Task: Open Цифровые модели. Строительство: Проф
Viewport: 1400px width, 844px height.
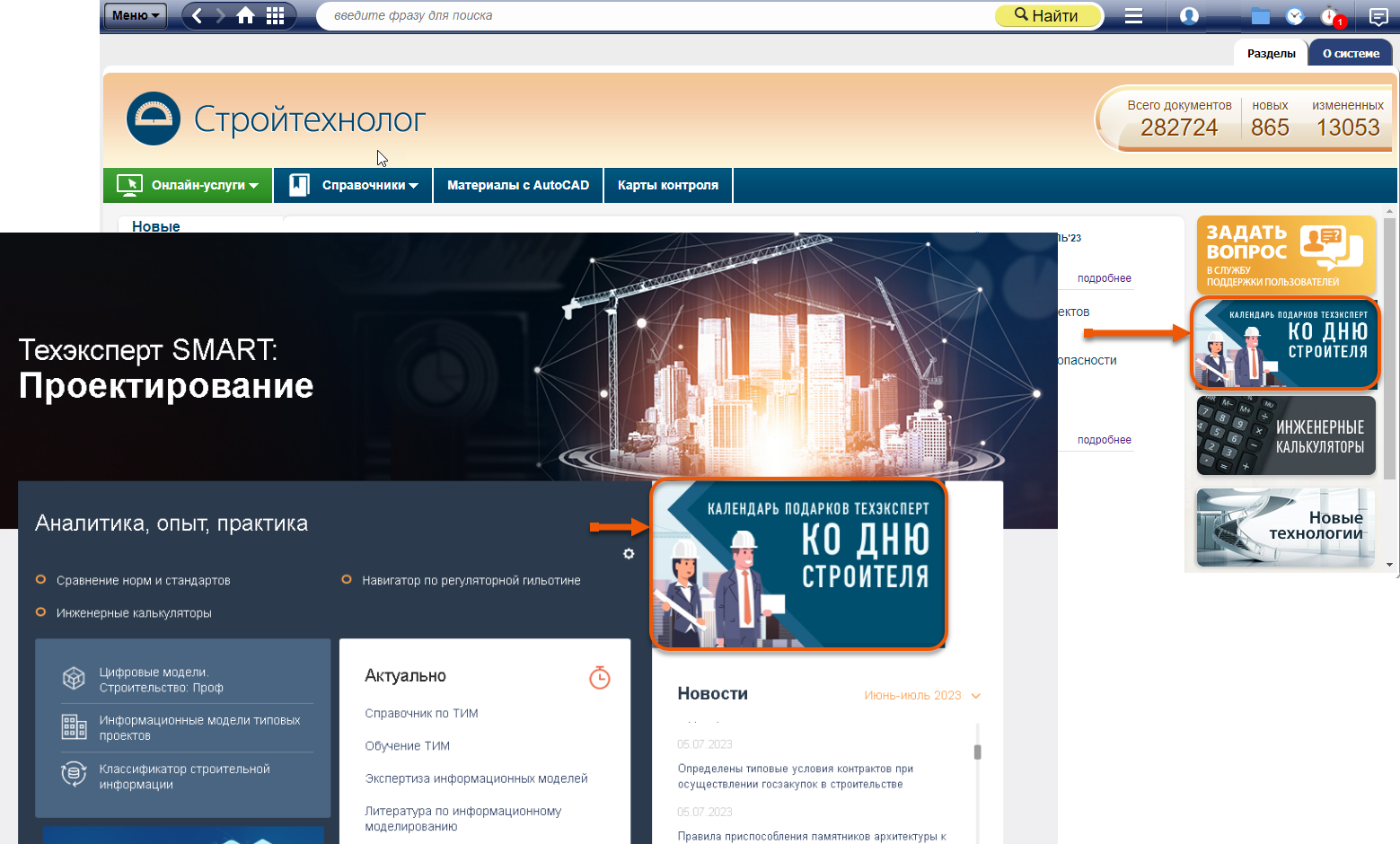Action: [162, 680]
